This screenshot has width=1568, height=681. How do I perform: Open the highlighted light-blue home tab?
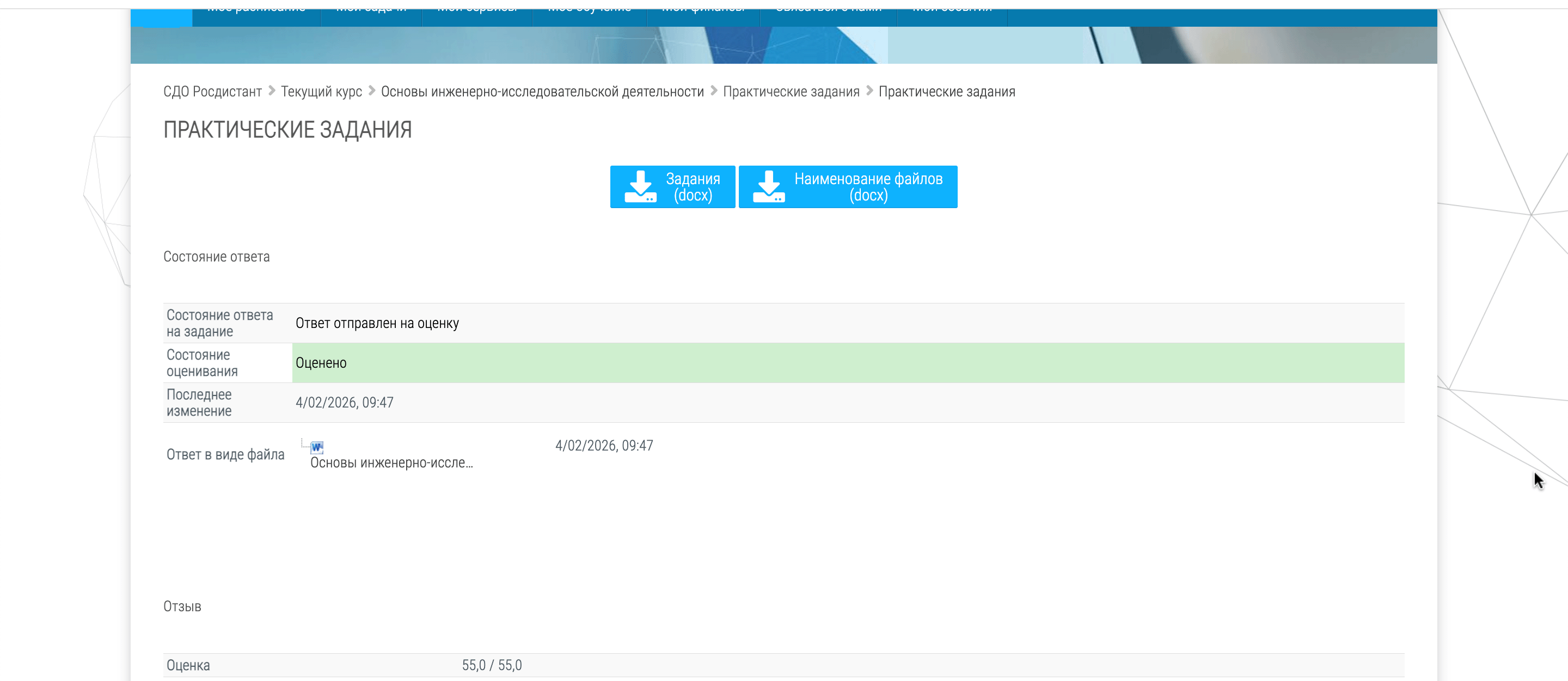(161, 17)
